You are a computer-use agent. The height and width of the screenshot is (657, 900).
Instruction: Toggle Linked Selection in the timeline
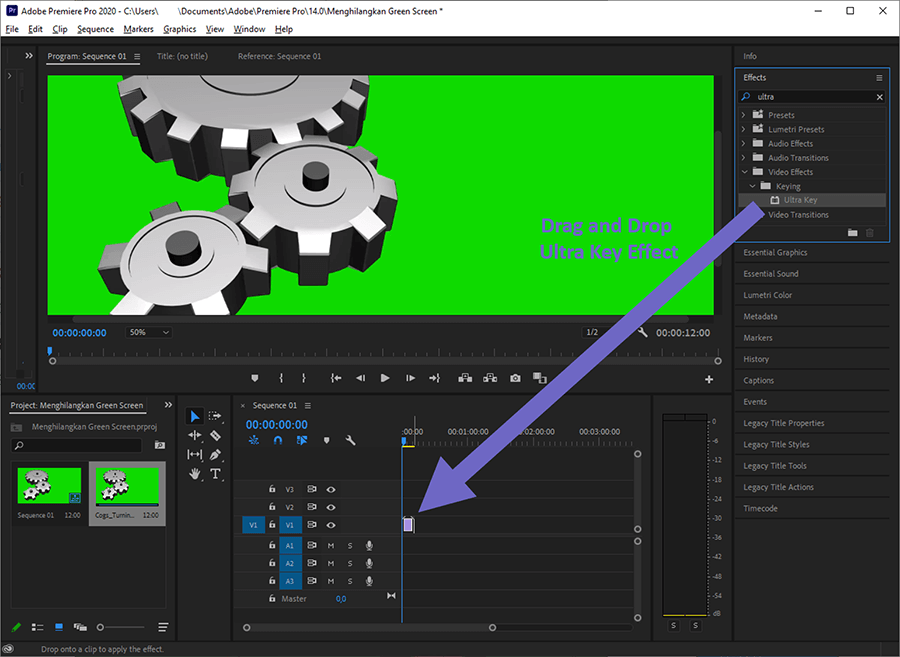point(302,440)
